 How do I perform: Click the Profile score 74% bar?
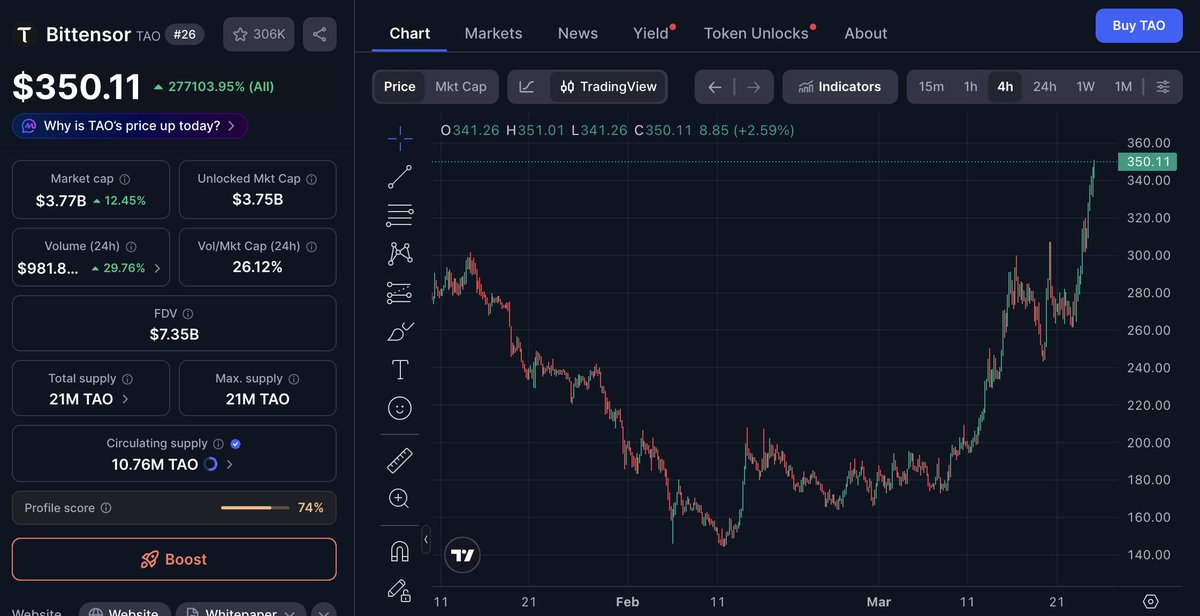(255, 508)
